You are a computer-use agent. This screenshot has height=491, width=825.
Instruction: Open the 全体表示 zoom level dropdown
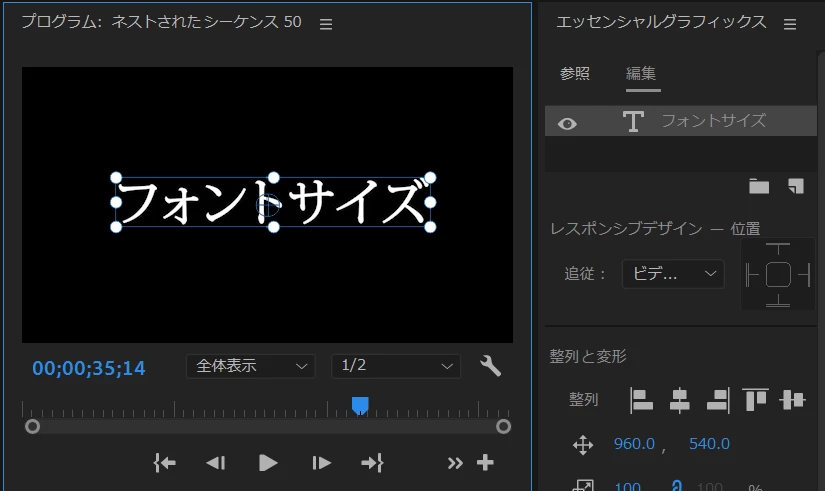pyautogui.click(x=250, y=366)
